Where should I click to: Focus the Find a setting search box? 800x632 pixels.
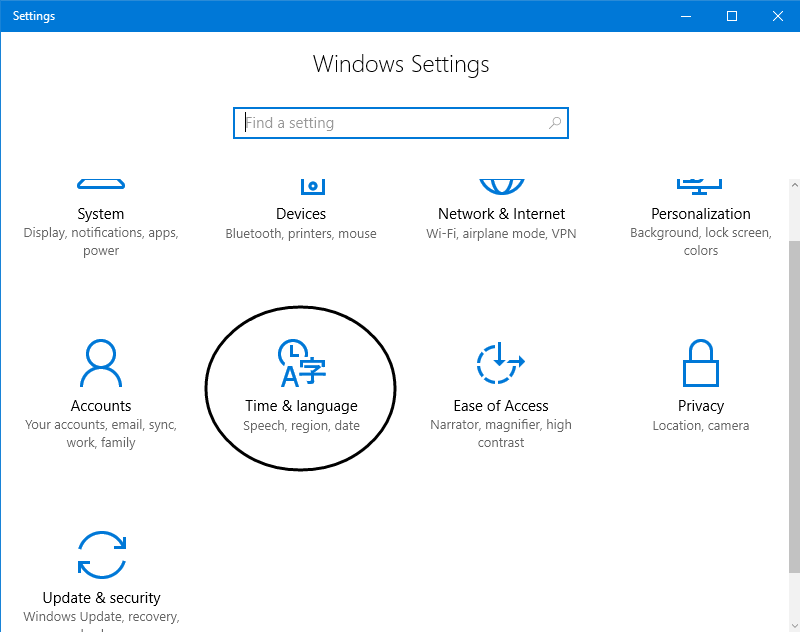pyautogui.click(x=401, y=123)
